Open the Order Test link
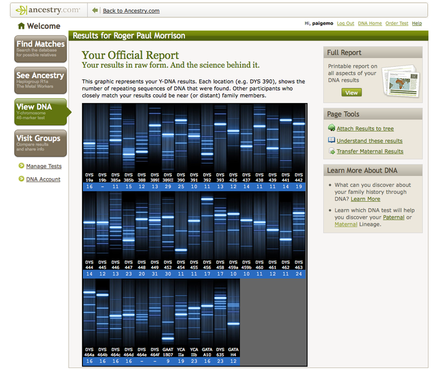The width and height of the screenshot is (445, 375). click(x=397, y=23)
